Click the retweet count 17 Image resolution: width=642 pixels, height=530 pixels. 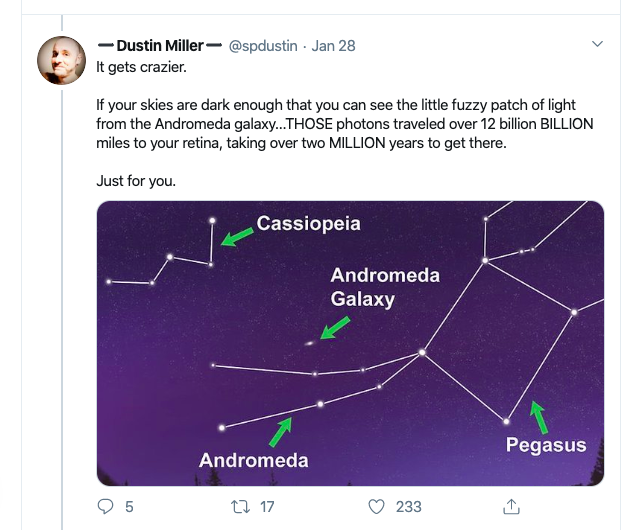(x=266, y=507)
